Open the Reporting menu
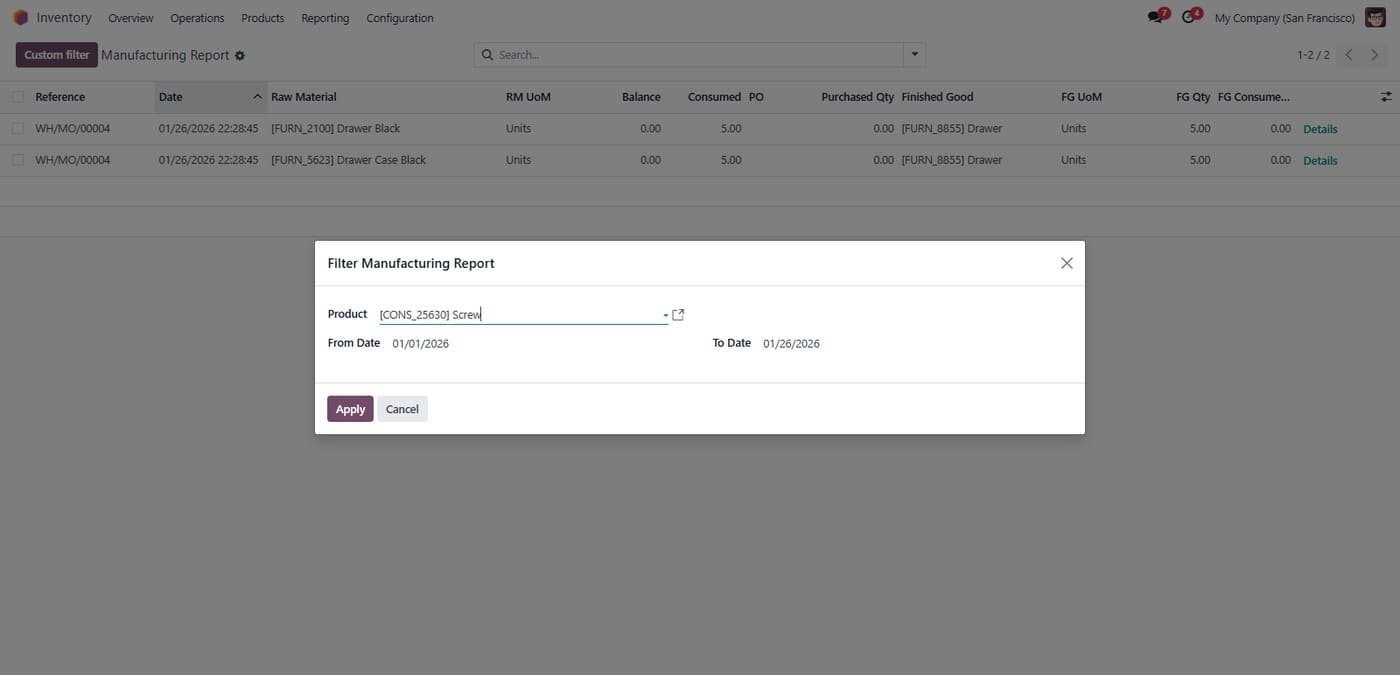Image resolution: width=1400 pixels, height=675 pixels. coord(325,18)
